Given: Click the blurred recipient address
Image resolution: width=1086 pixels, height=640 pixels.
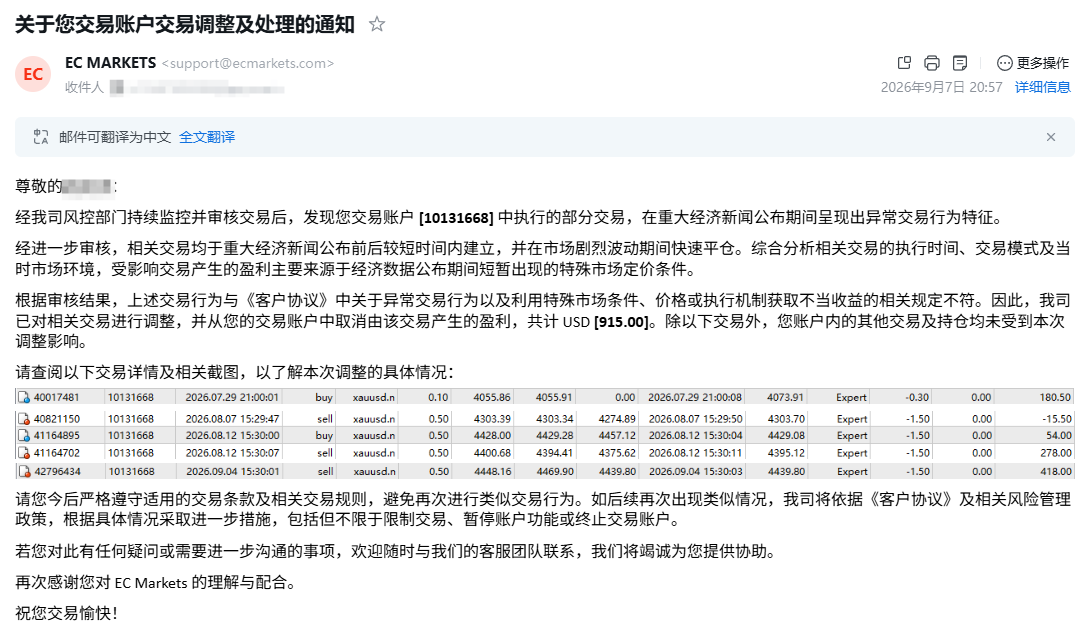Looking at the screenshot, I should pos(197,88).
